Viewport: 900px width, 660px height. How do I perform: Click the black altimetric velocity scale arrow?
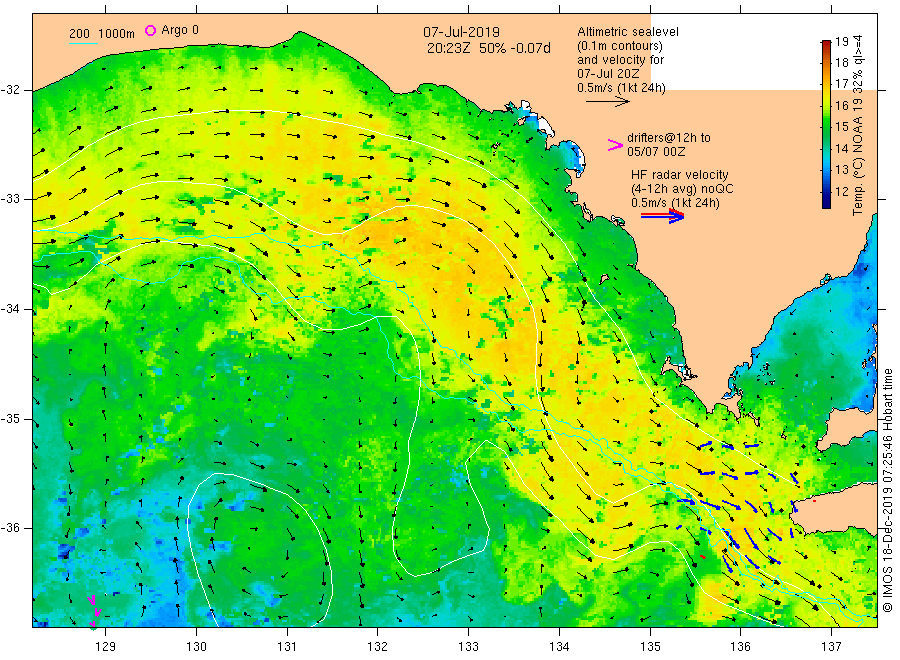click(x=608, y=102)
